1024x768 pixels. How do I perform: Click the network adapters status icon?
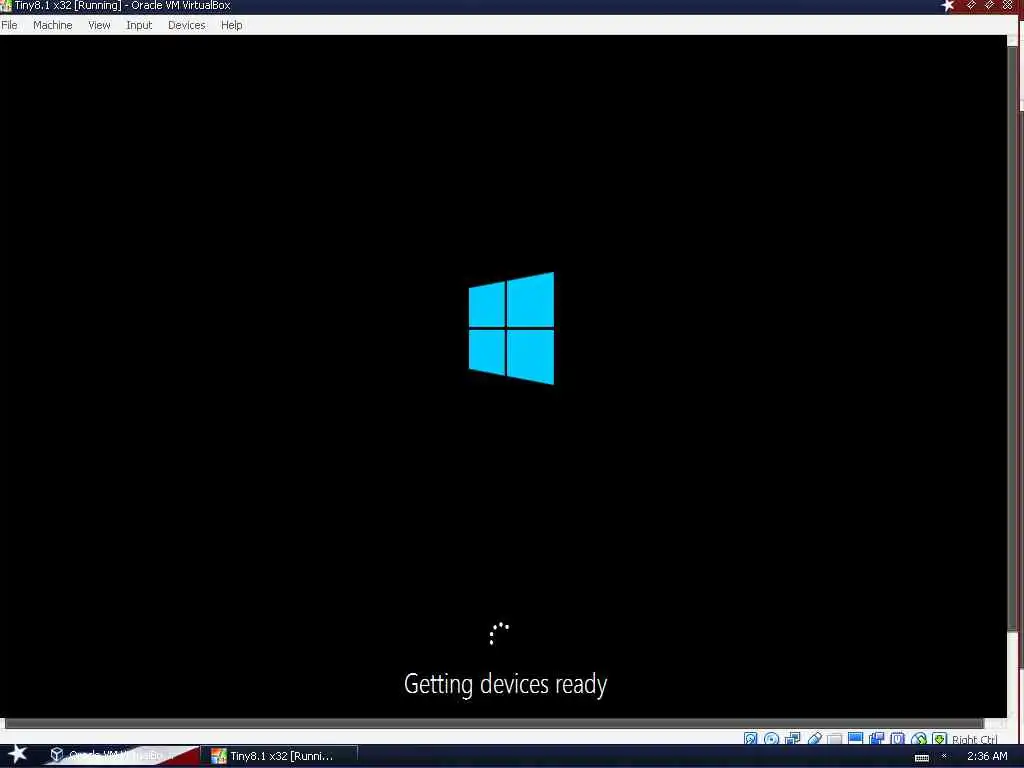click(793, 739)
